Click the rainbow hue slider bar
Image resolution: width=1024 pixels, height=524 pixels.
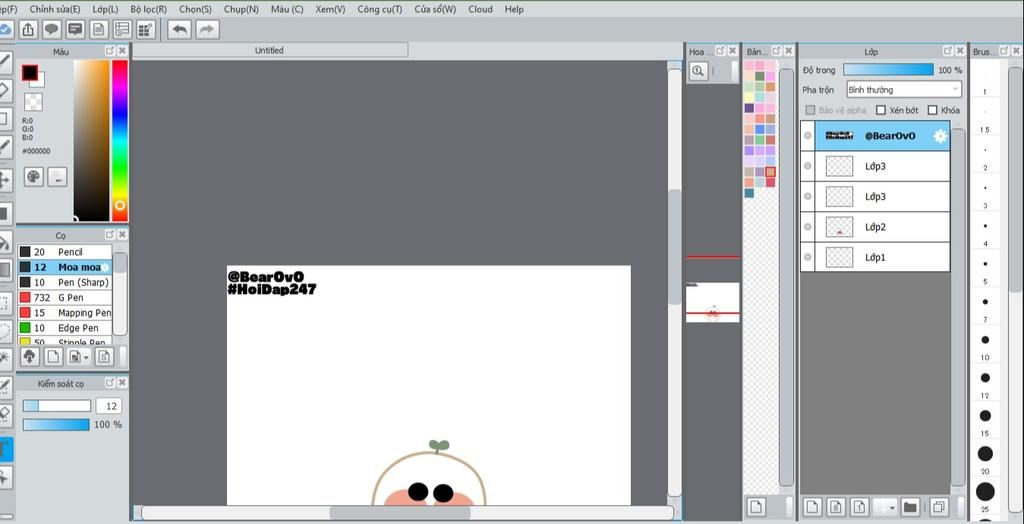tap(120, 140)
